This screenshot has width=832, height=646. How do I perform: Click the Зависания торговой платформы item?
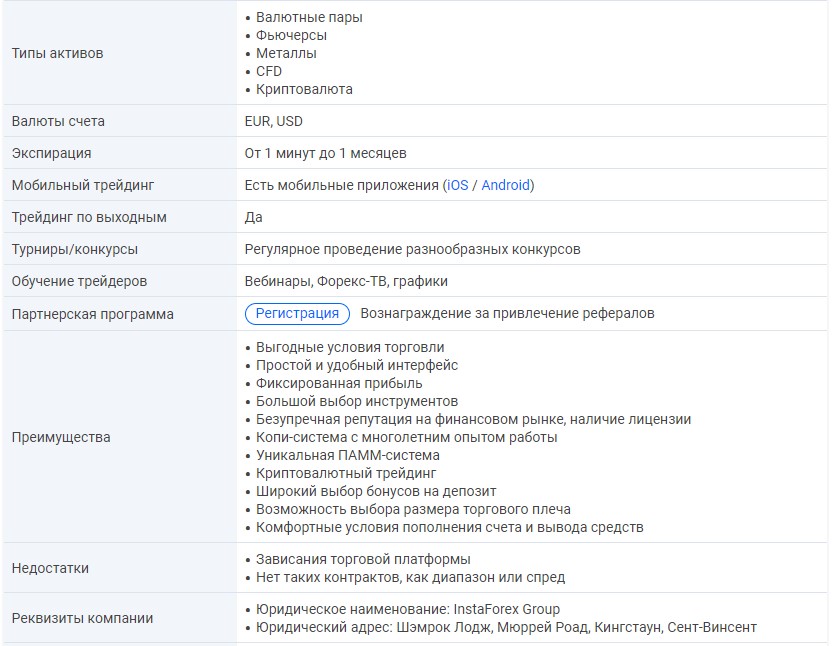click(x=363, y=559)
